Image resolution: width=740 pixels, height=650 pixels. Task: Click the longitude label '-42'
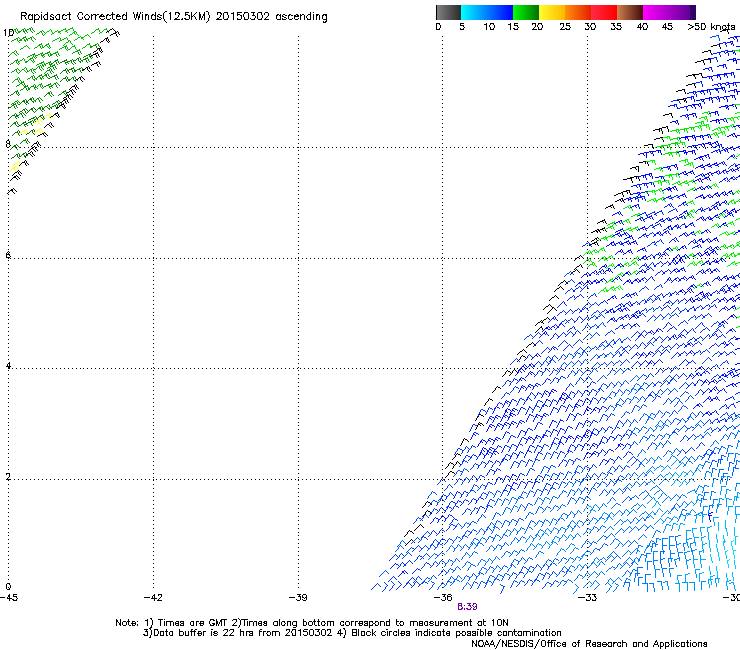click(153, 597)
